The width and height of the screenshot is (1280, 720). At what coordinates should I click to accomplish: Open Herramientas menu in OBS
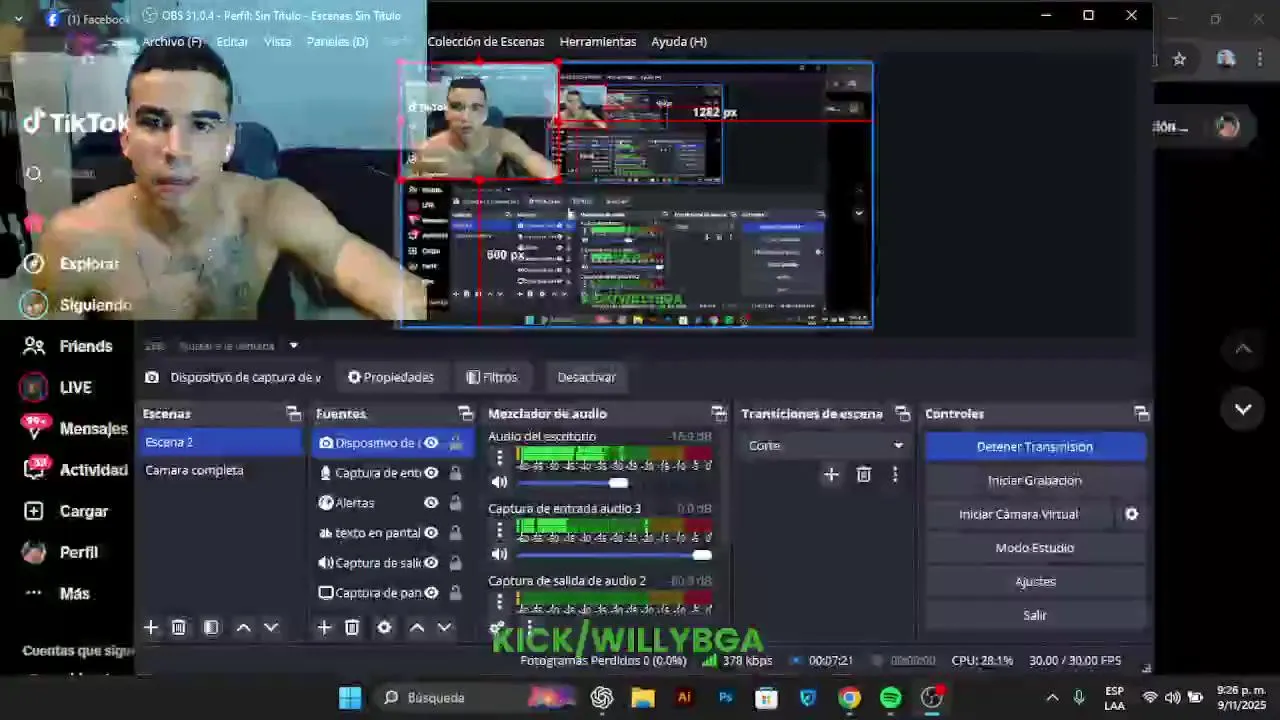598,41
